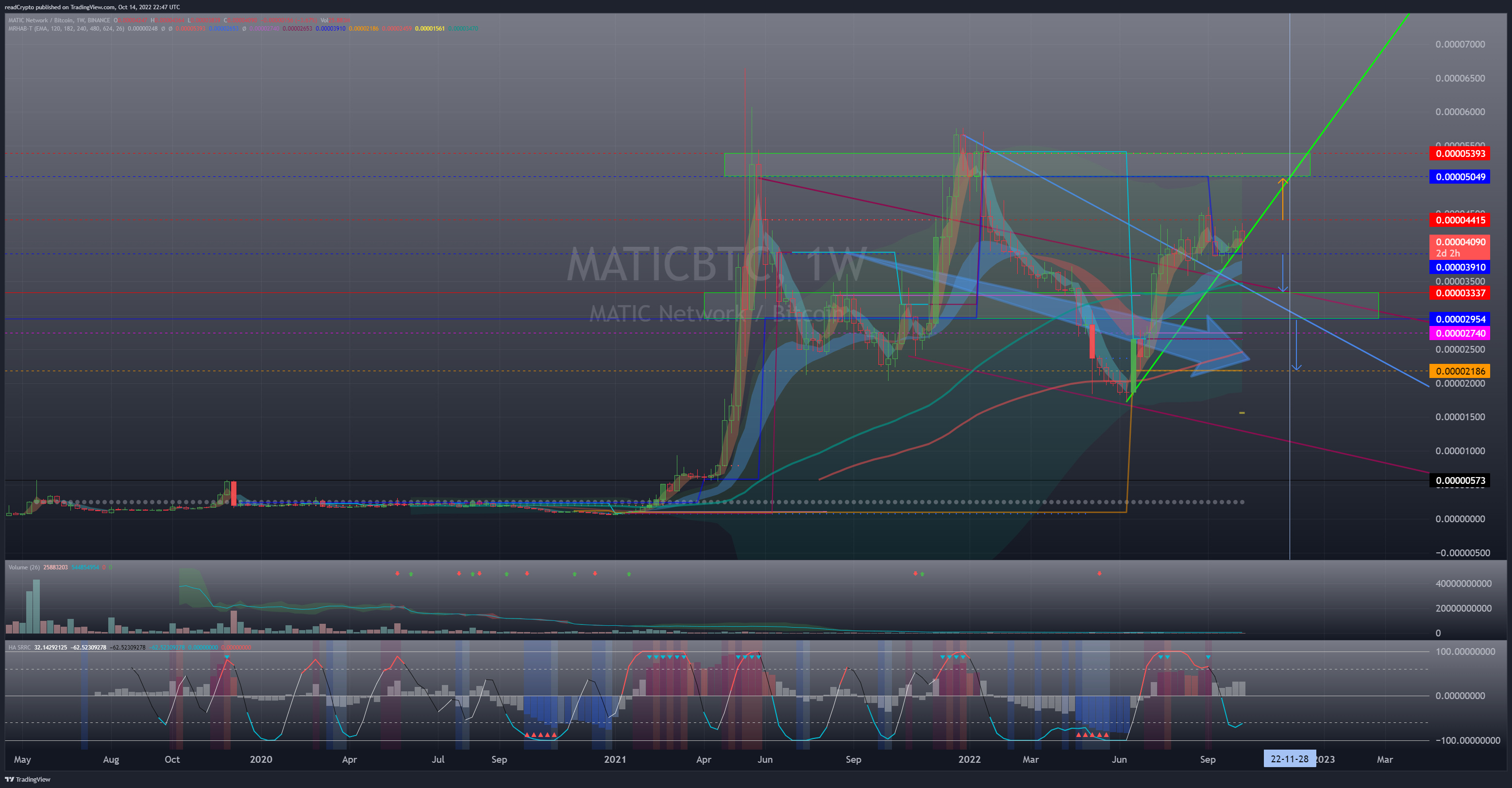Click the blue 0.00002954 price label

(x=1461, y=320)
